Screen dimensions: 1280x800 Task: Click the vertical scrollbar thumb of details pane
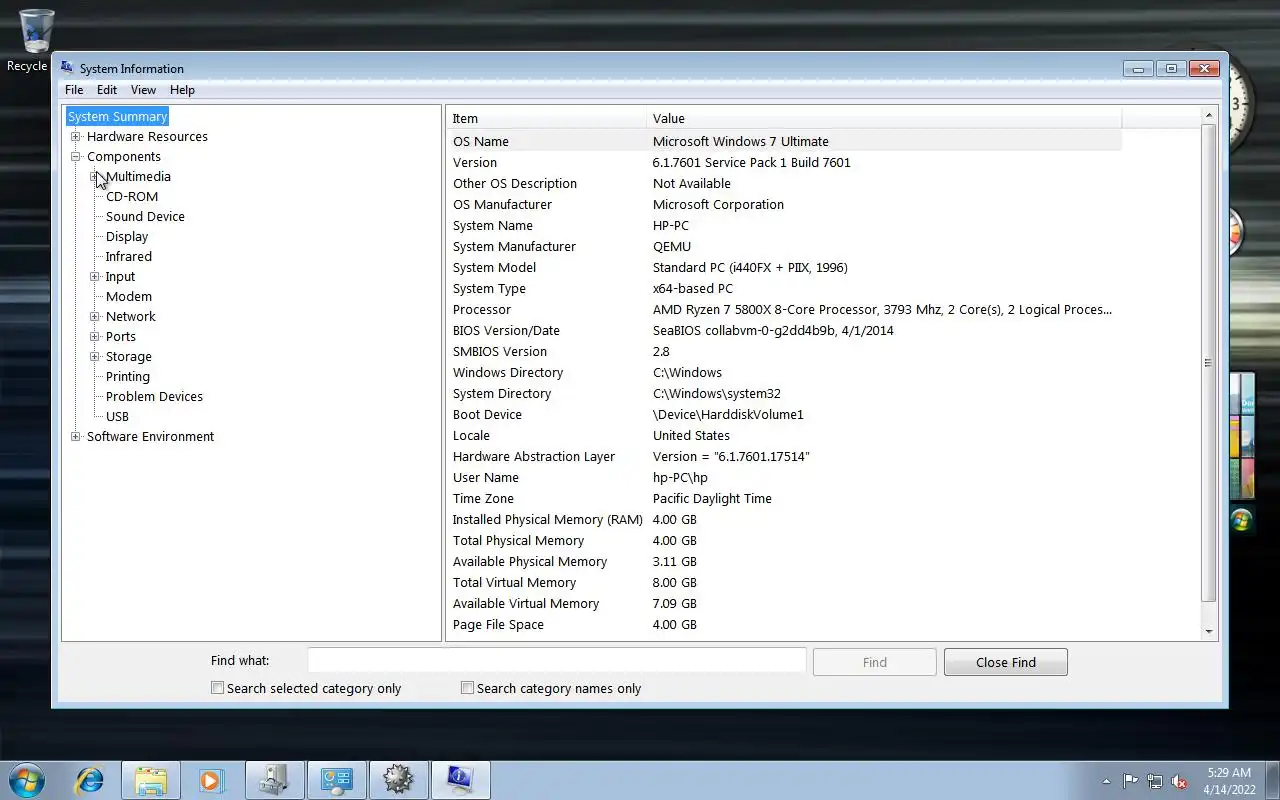tap(1208, 363)
